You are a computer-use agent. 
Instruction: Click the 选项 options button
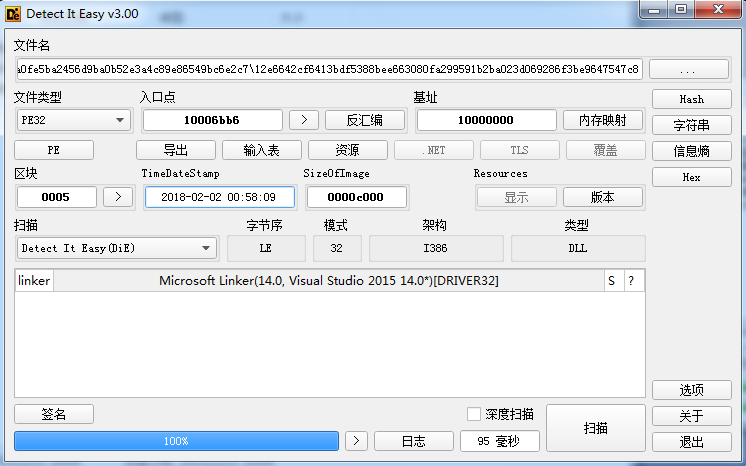click(691, 390)
